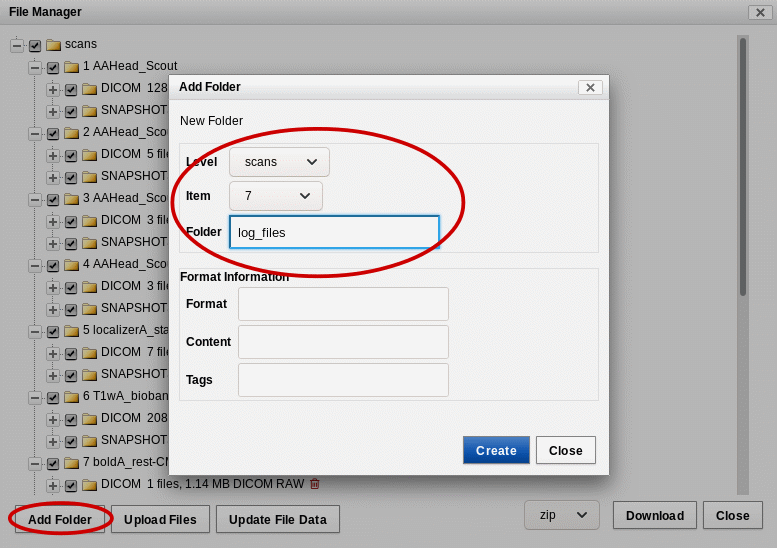The height and width of the screenshot is (548, 777).
Task: Toggle checkbox for scans root folder
Action: click(35, 45)
